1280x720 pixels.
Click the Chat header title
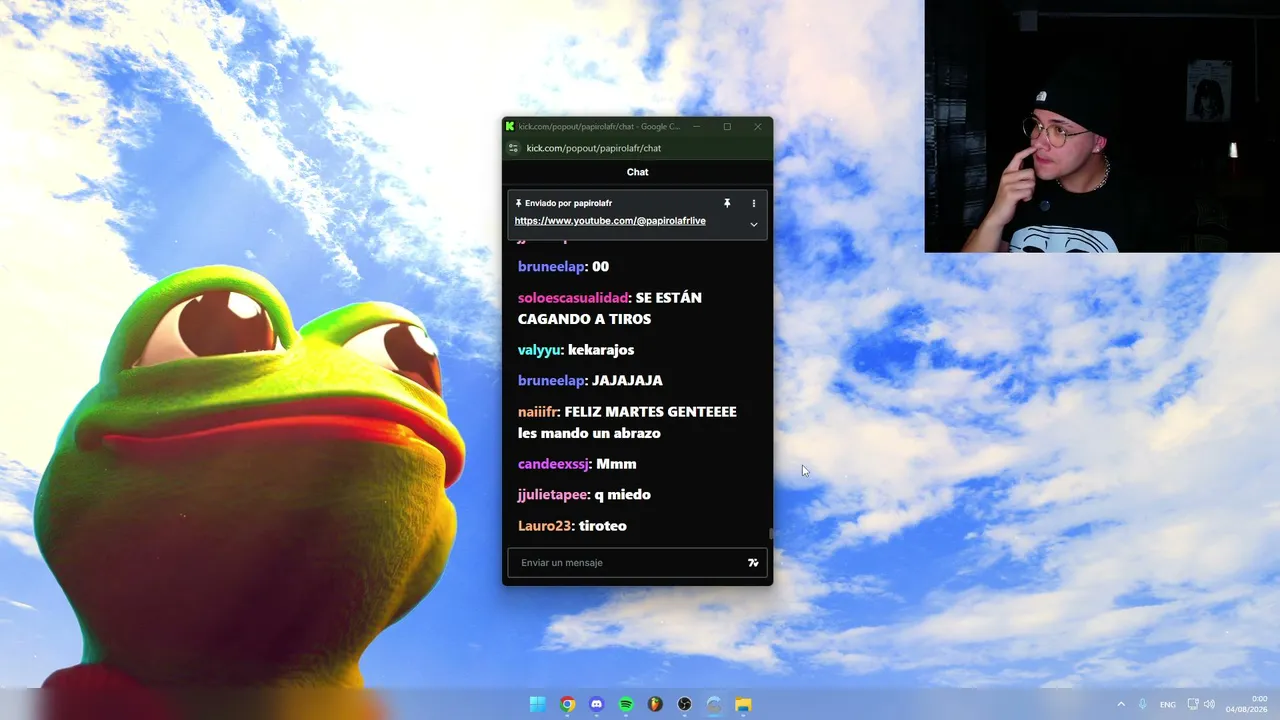coord(637,172)
